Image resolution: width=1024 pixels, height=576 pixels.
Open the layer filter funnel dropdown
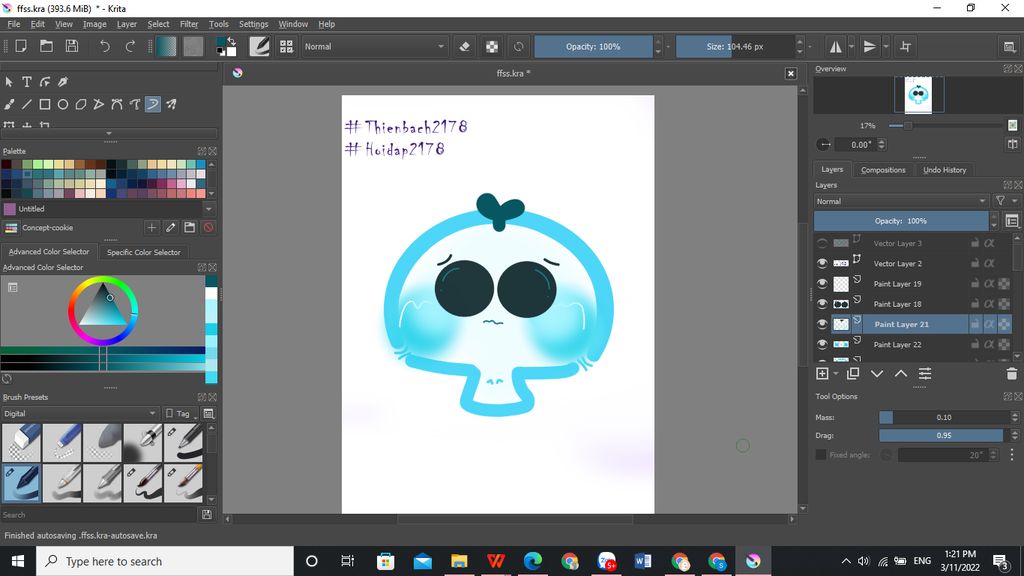(x=1005, y=201)
